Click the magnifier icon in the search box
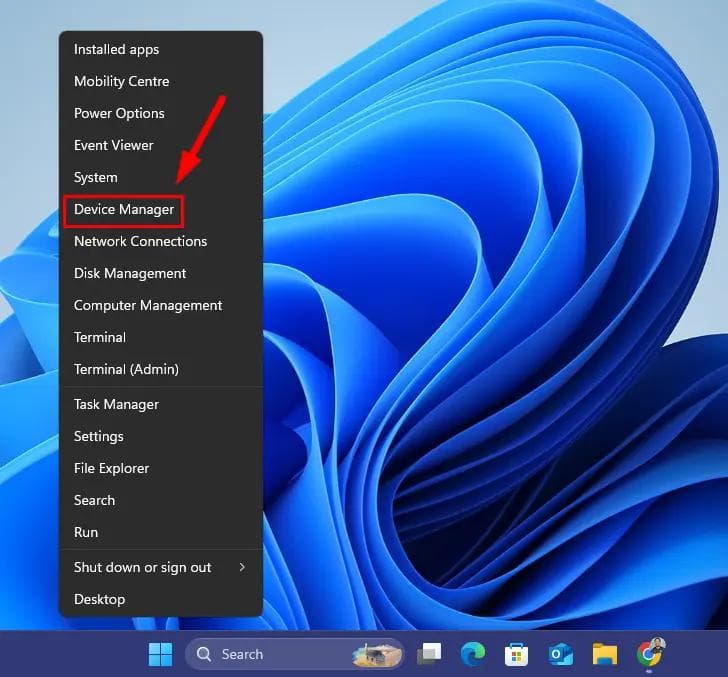728x677 pixels. pyautogui.click(x=204, y=654)
